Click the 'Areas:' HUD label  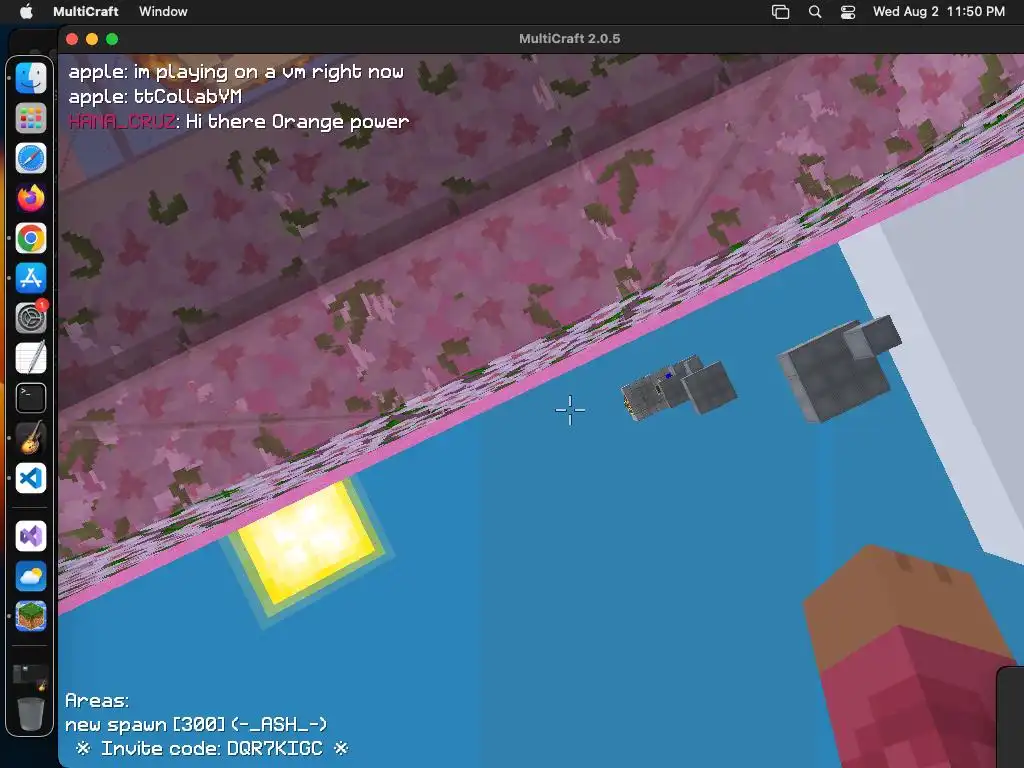click(x=97, y=701)
